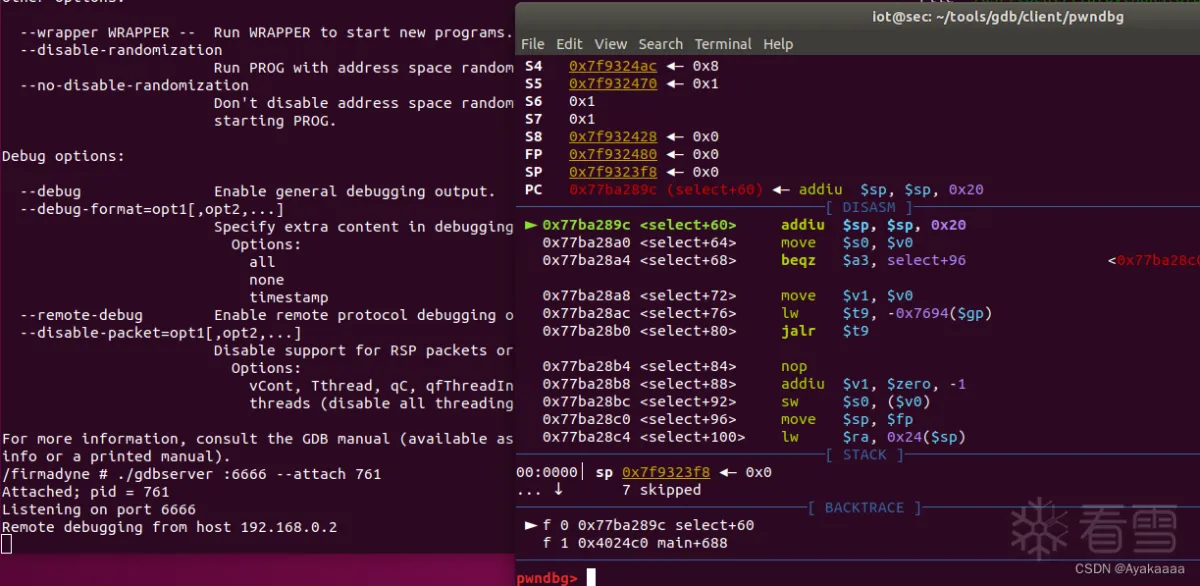Click the green current-instruction arrow in DISASM
Image resolution: width=1200 pixels, height=586 pixels.
click(x=530, y=225)
